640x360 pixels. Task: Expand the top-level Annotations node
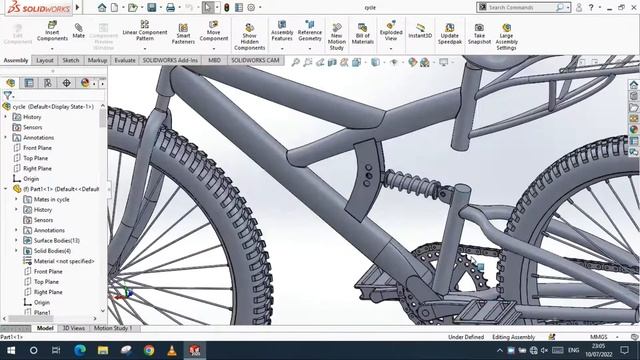point(6,137)
